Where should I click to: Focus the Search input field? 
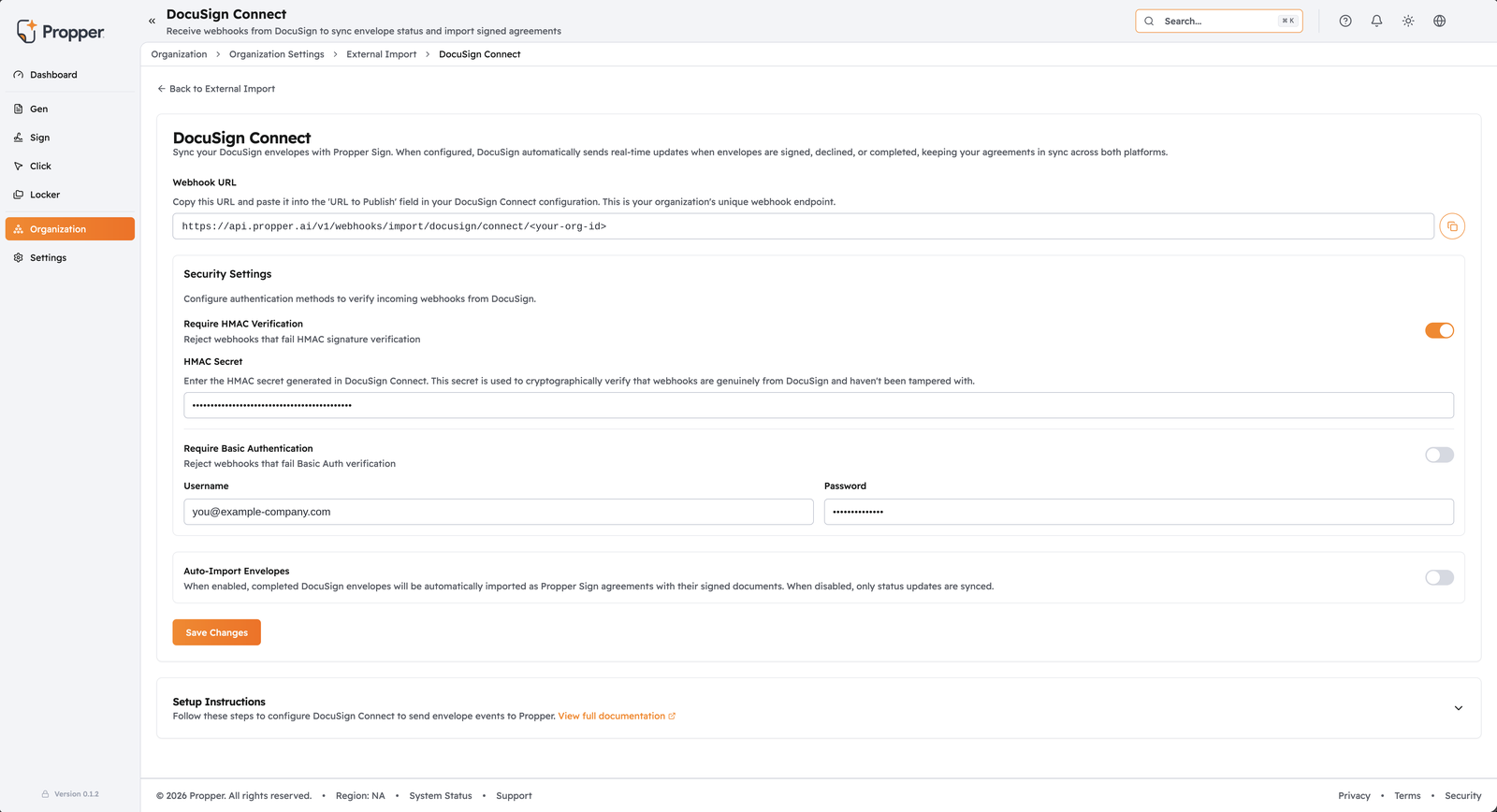pos(1219,21)
